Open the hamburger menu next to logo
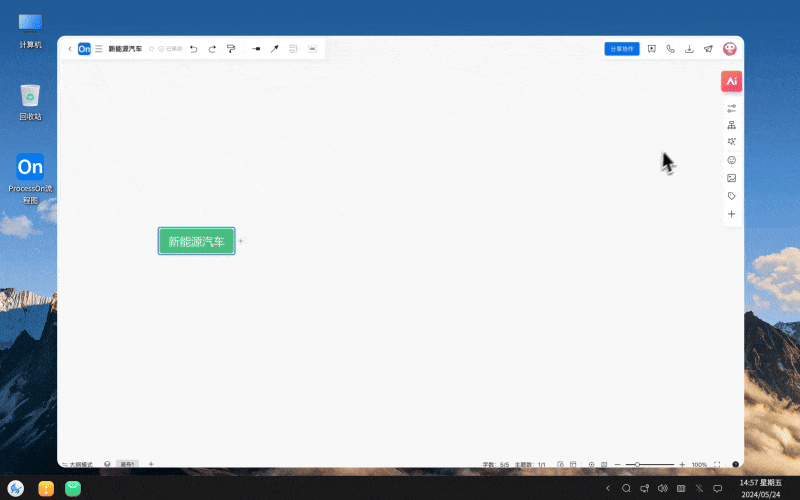Screen dimensions: 800x500 (x=98, y=48)
